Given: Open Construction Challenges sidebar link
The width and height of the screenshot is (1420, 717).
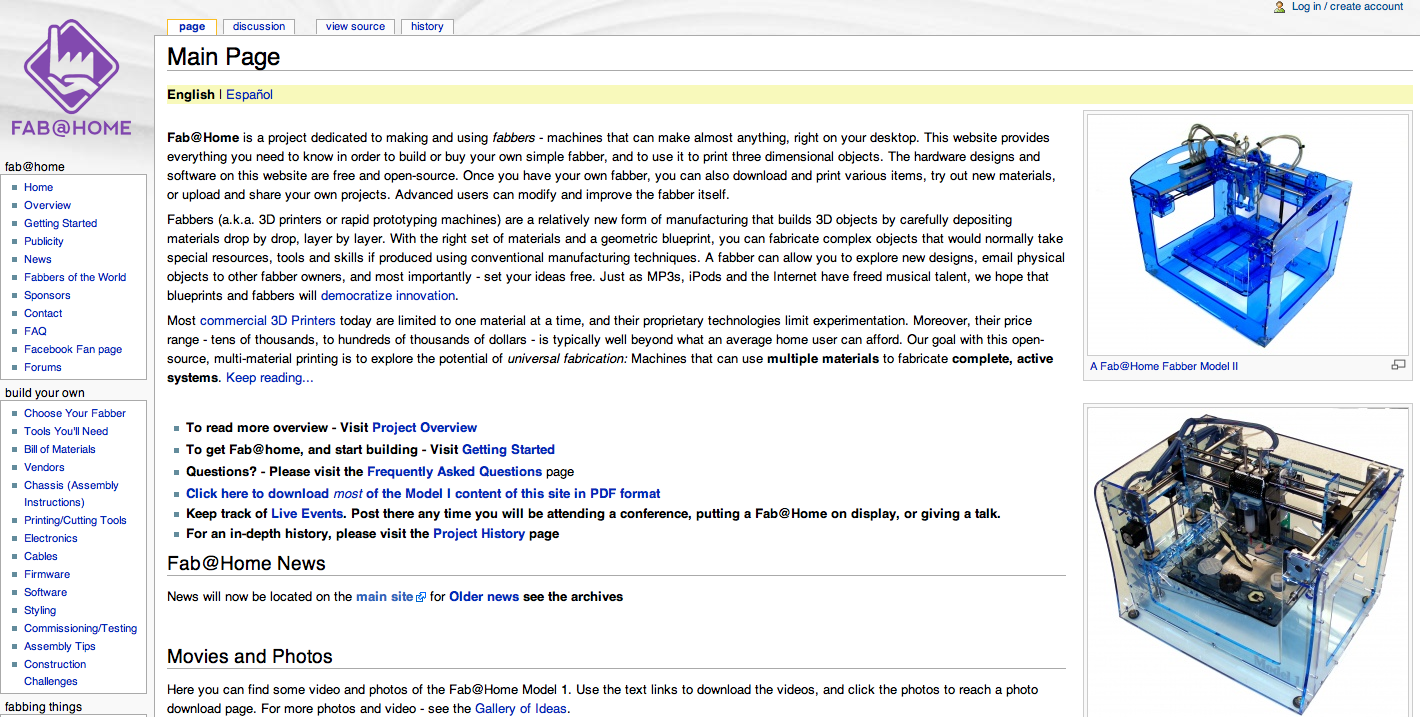Looking at the screenshot, I should [x=55, y=673].
